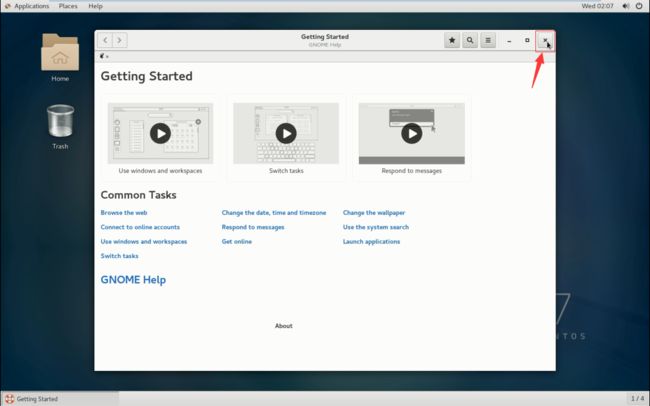Minimize the Getting Started window

[509, 41]
